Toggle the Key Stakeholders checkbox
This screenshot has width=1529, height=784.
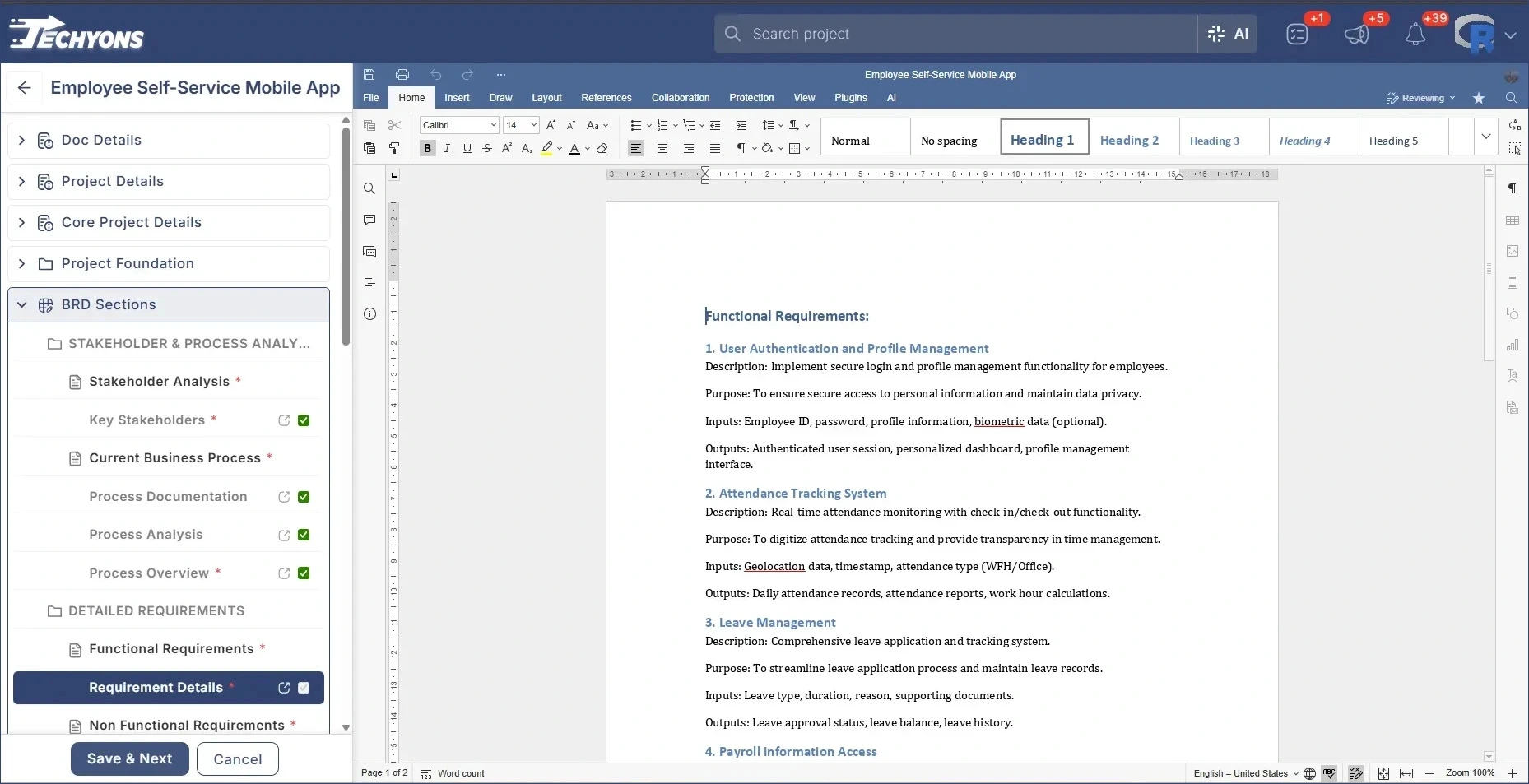[304, 420]
